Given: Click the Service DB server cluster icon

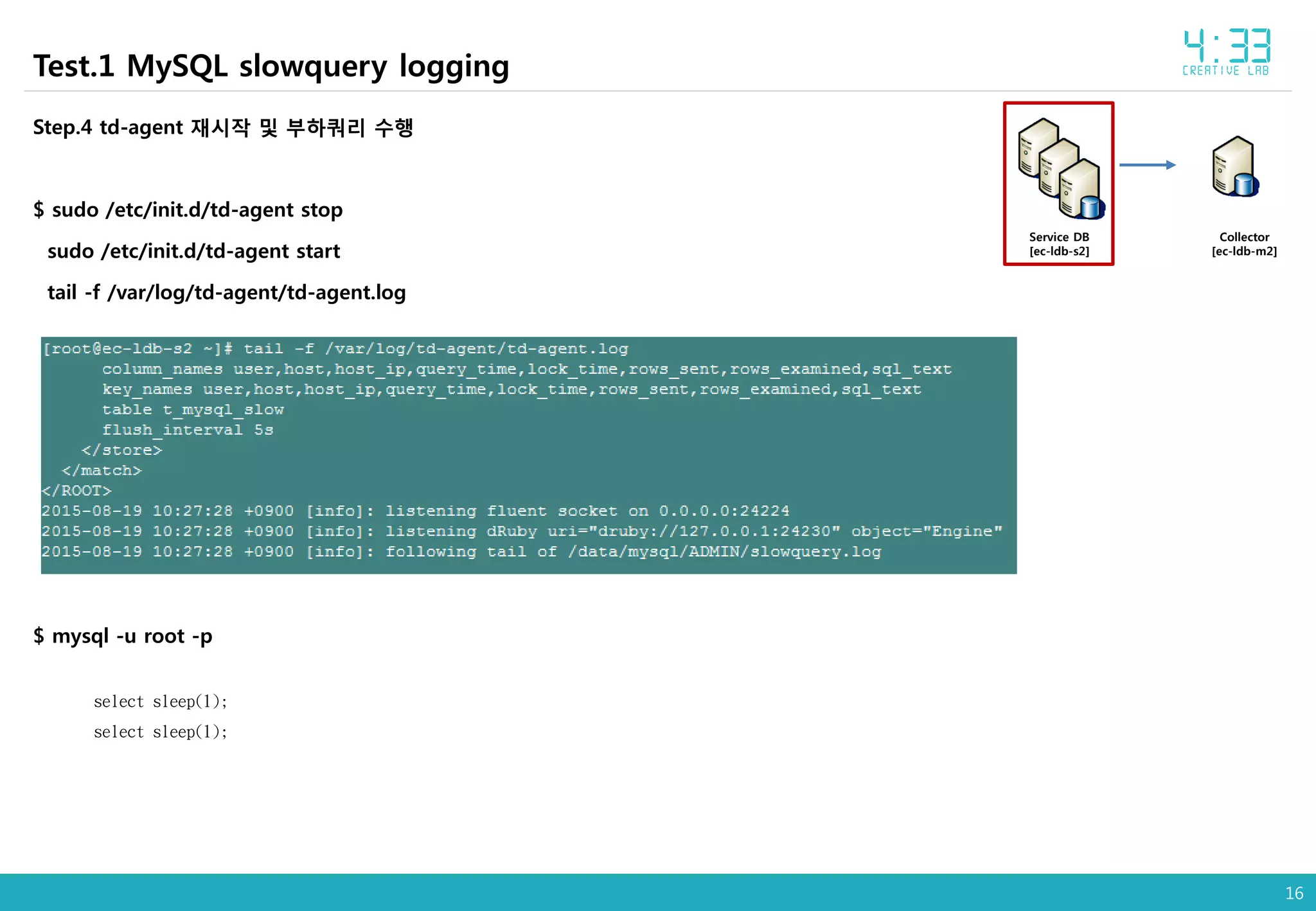Looking at the screenshot, I should click(1061, 168).
